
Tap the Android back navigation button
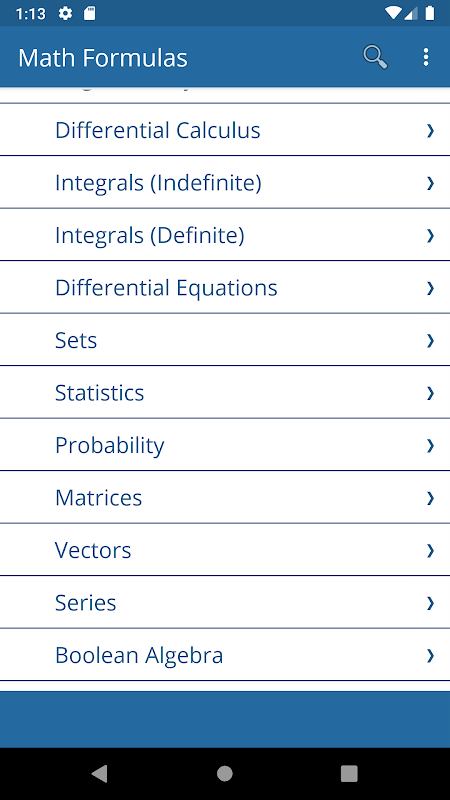click(99, 773)
